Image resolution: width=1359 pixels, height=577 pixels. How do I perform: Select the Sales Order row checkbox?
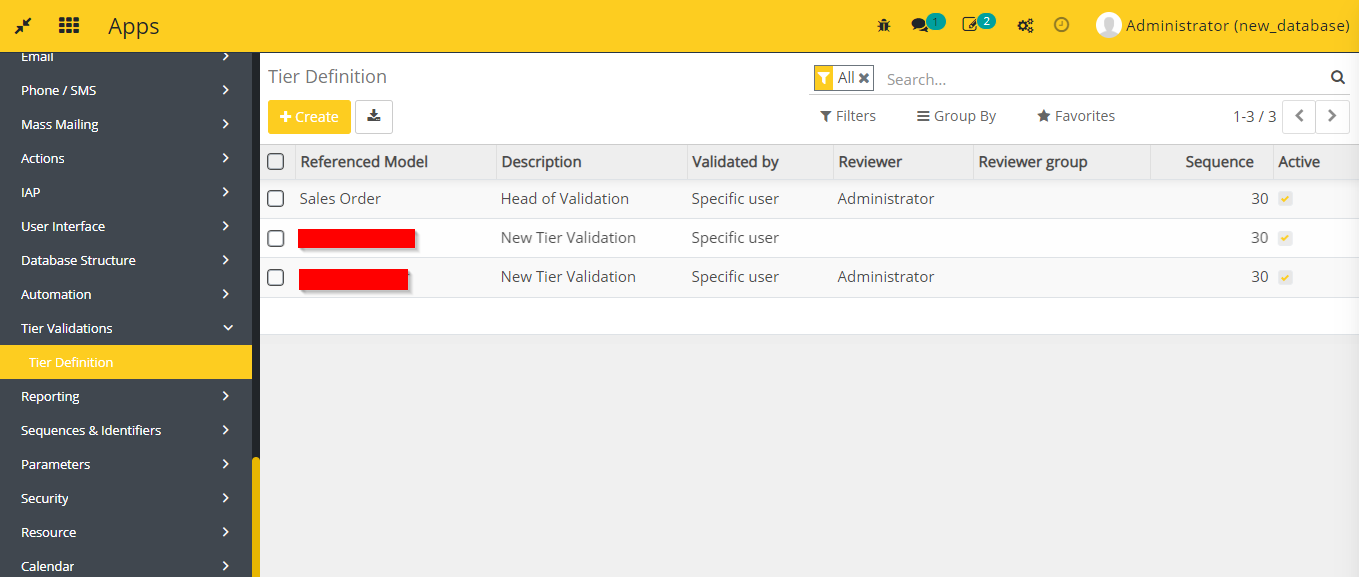pos(276,199)
